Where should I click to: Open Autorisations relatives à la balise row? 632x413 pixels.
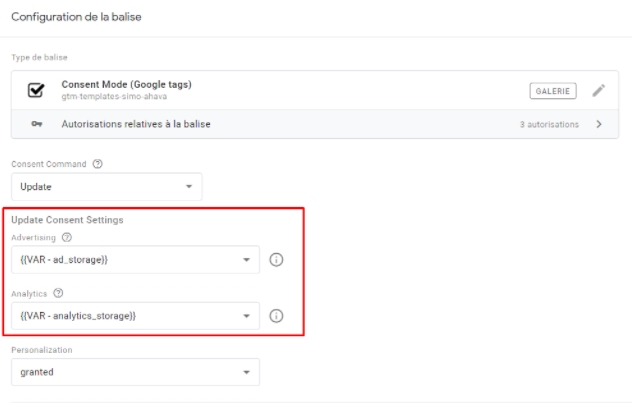[x=315, y=124]
